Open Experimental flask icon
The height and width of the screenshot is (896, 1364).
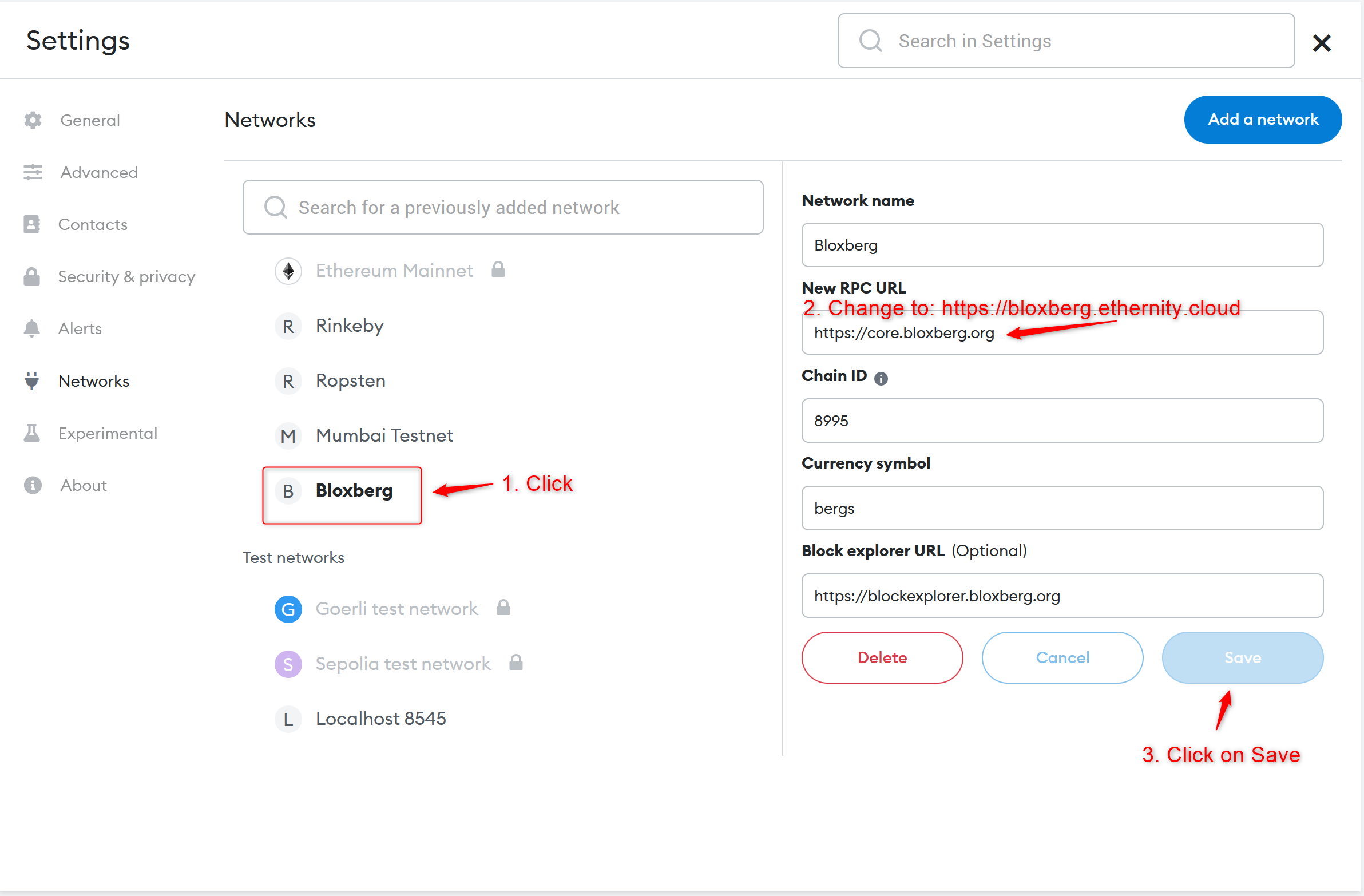click(x=32, y=433)
